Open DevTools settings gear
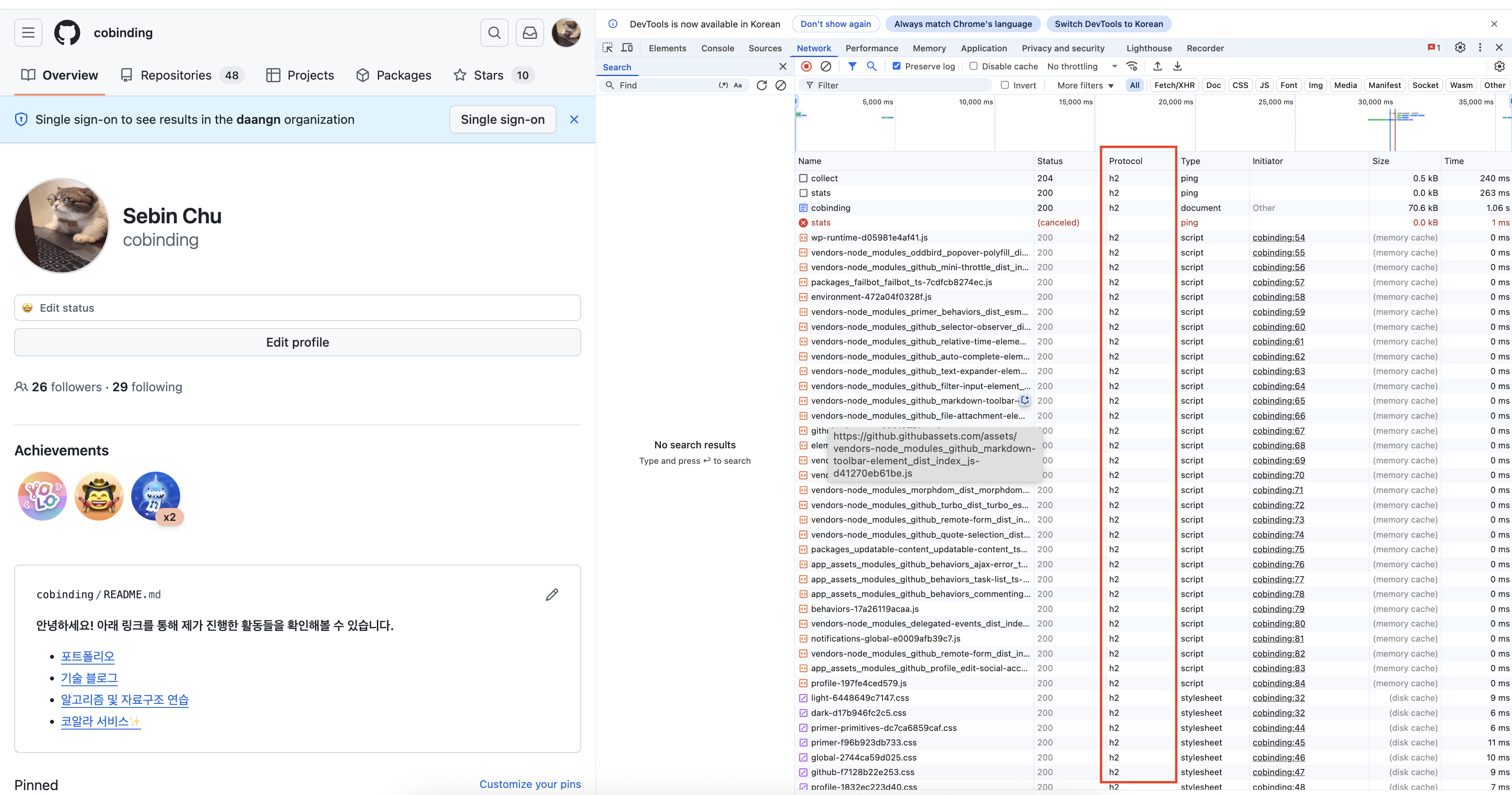The width and height of the screenshot is (1512, 795). tap(1460, 47)
